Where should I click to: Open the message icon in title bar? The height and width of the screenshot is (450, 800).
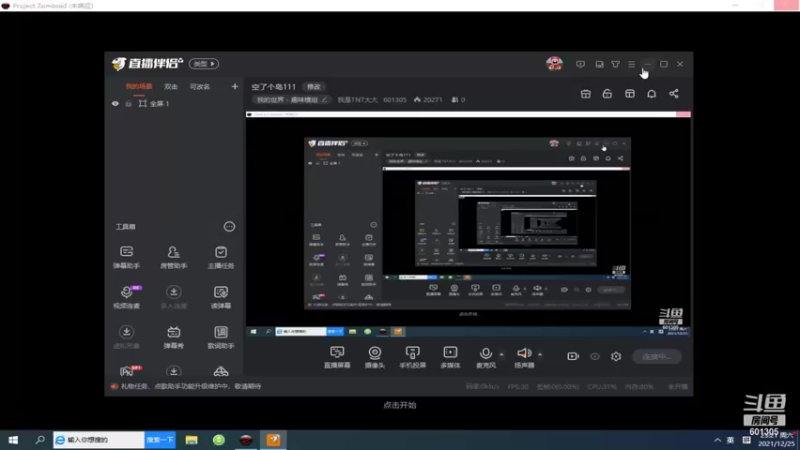(580, 64)
